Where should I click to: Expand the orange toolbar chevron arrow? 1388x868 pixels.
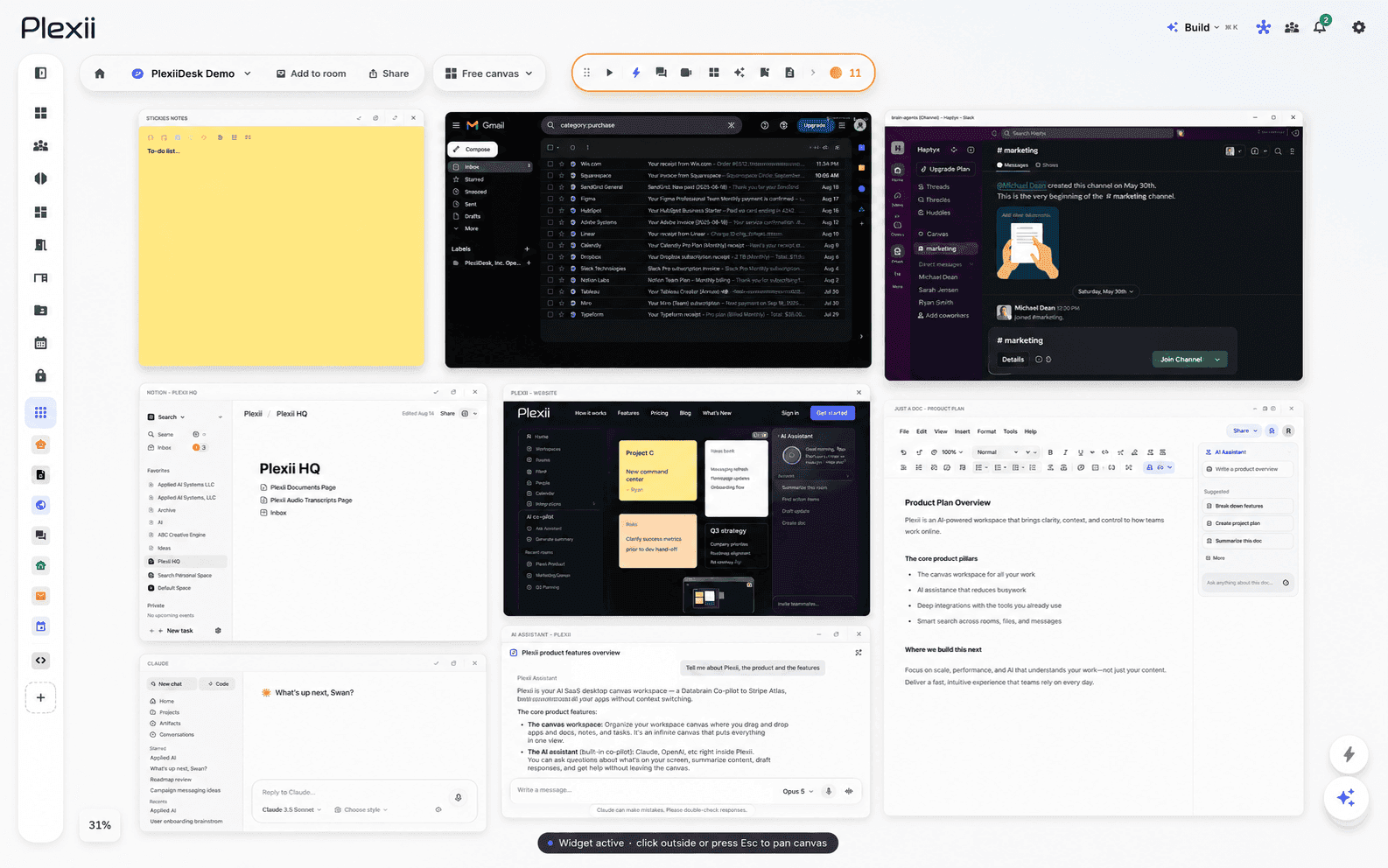coord(813,73)
